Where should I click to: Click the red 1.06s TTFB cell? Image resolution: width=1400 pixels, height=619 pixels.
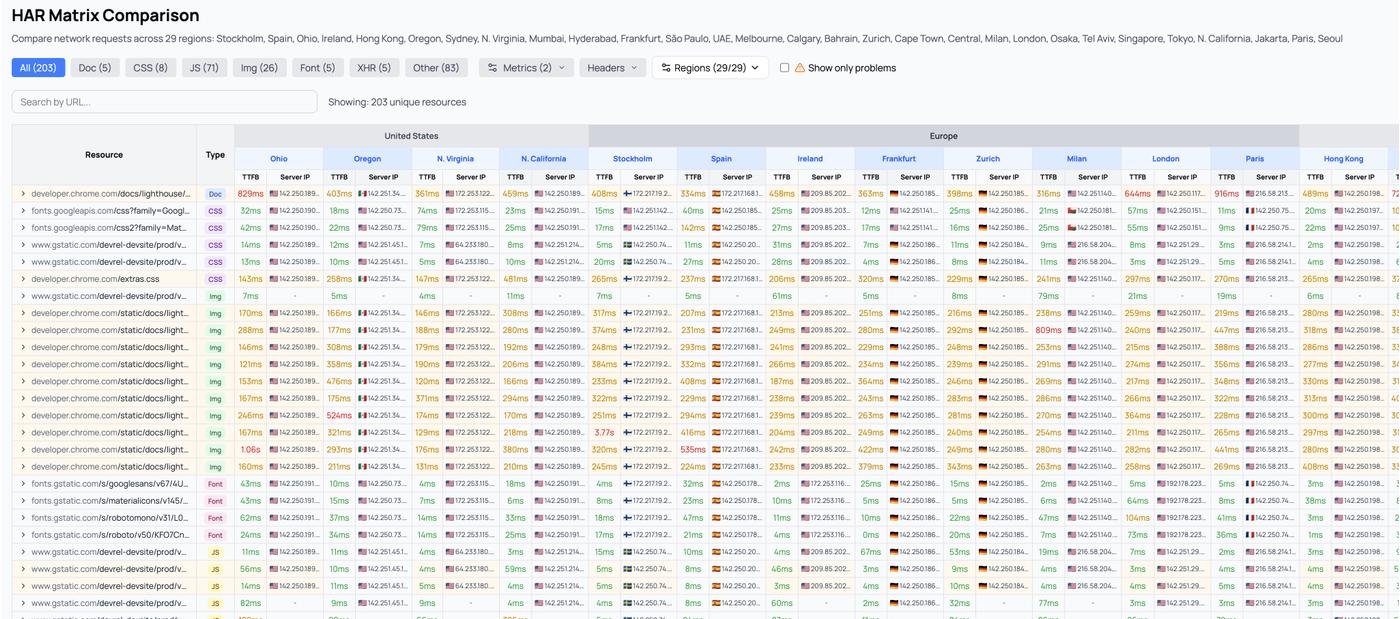coord(250,450)
